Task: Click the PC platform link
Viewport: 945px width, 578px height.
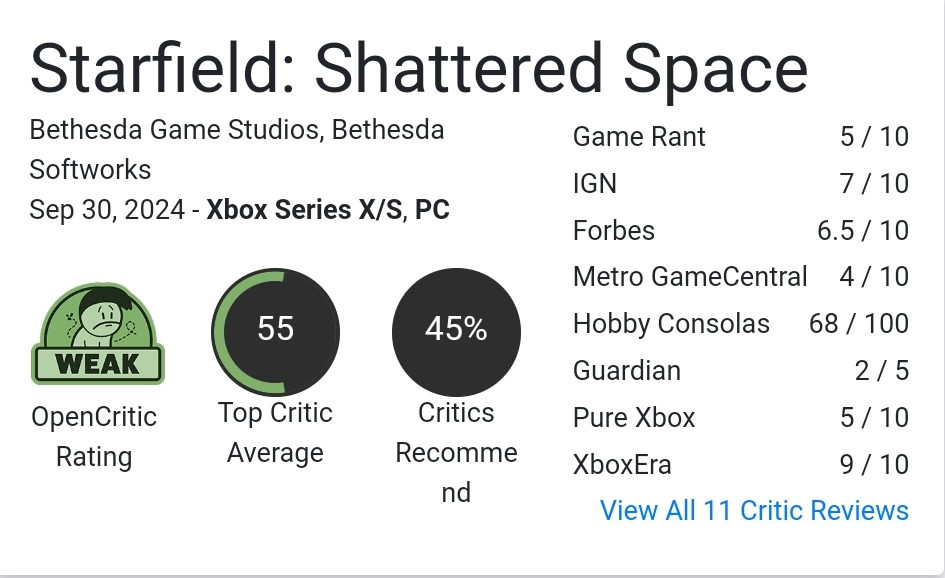Action: [x=432, y=210]
